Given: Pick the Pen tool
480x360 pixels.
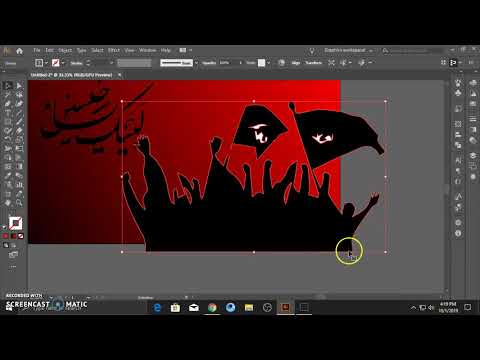Looking at the screenshot, I should [x=8, y=104].
